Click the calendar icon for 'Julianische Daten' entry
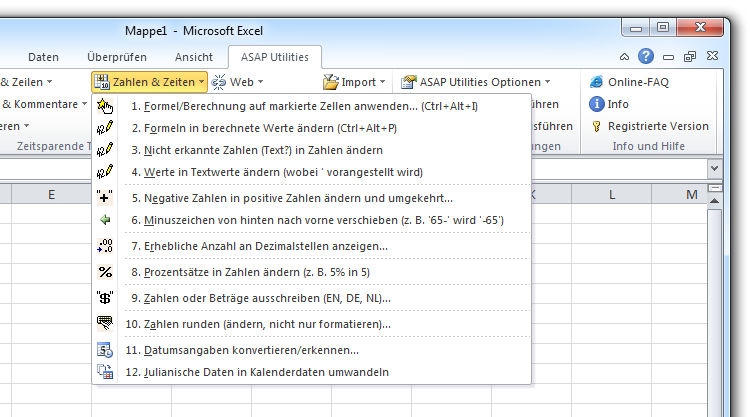Screen dimensions: 750x417 click(105, 372)
